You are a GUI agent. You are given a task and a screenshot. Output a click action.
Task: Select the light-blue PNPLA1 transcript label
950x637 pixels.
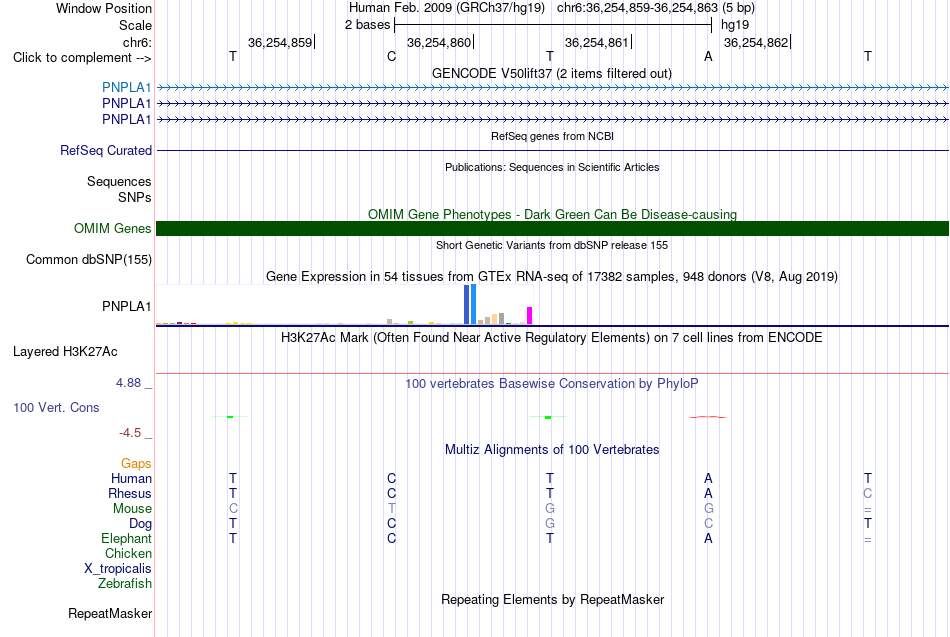point(126,87)
